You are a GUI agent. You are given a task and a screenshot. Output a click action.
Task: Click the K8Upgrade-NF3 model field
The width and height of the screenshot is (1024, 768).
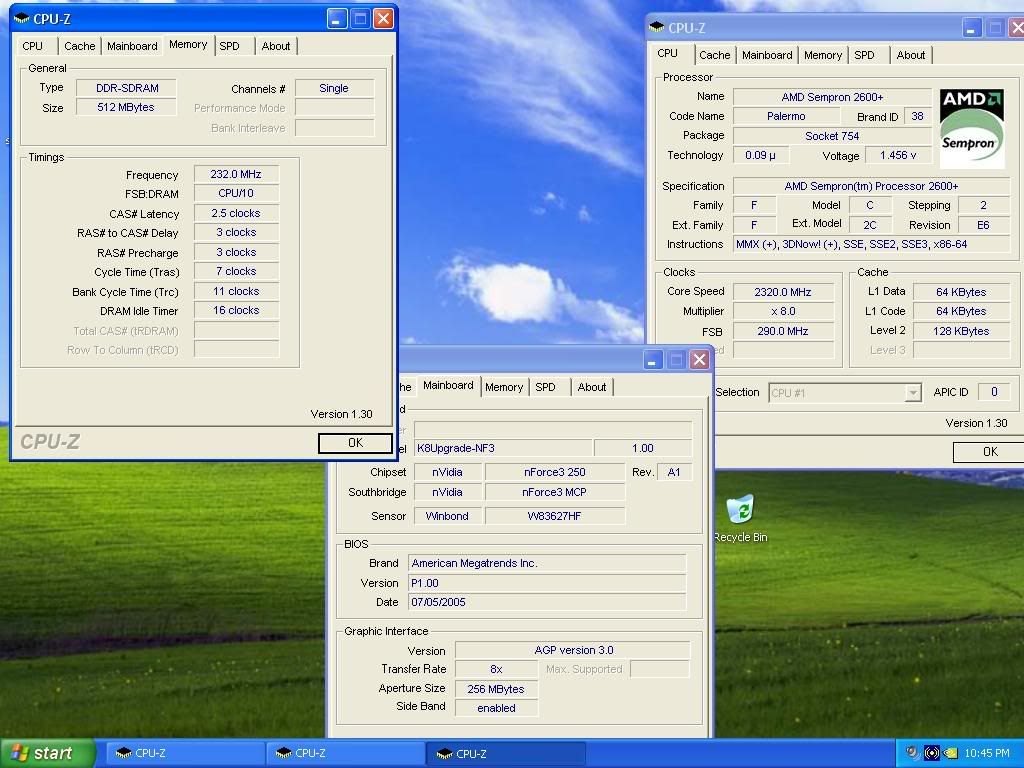(x=503, y=448)
